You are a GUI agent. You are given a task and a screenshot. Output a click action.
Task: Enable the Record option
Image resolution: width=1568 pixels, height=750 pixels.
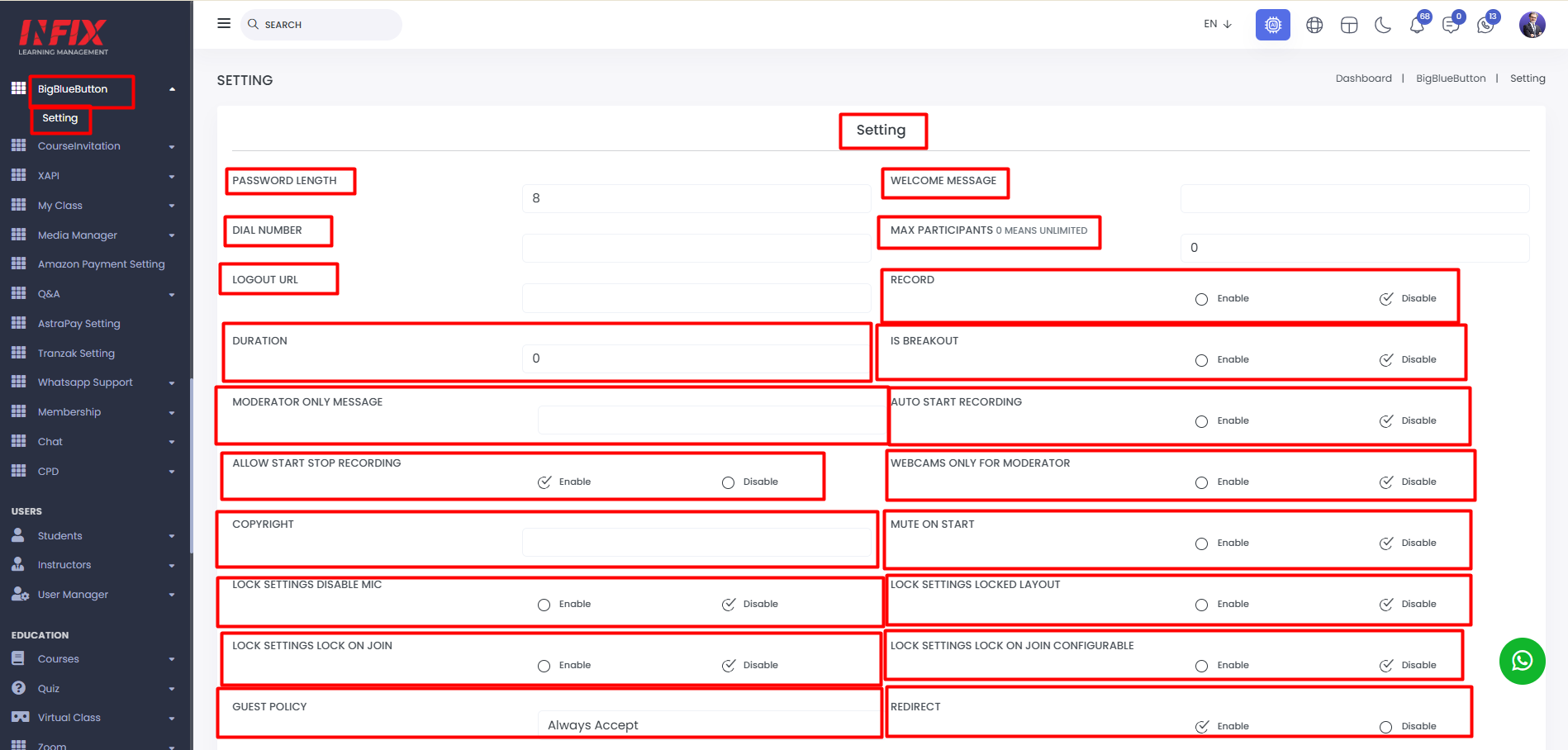1201,299
